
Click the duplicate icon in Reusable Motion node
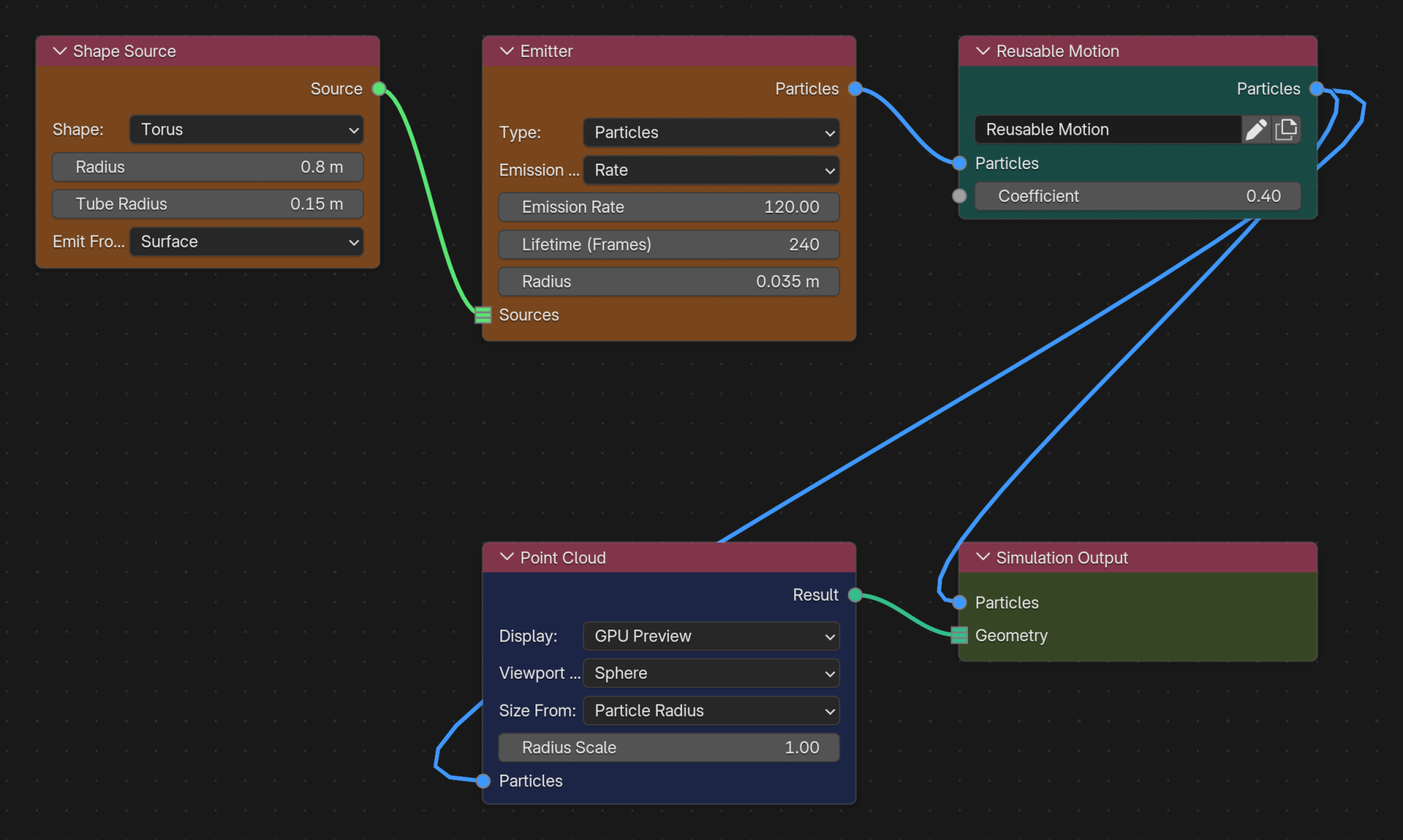coord(1286,129)
